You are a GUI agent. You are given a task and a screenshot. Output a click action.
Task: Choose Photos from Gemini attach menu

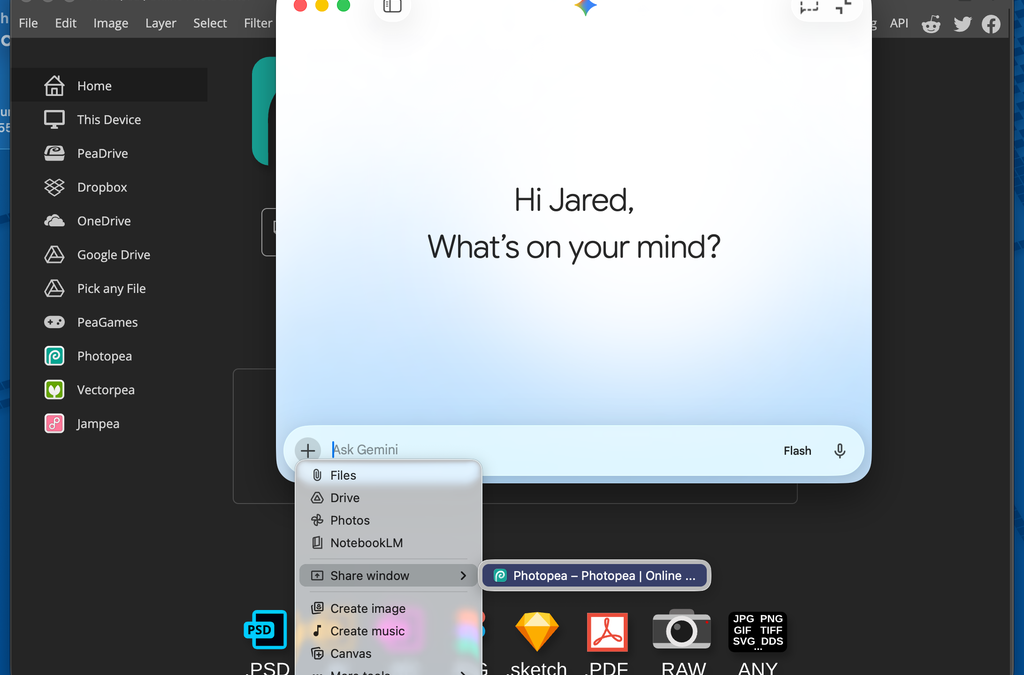pyautogui.click(x=389, y=520)
